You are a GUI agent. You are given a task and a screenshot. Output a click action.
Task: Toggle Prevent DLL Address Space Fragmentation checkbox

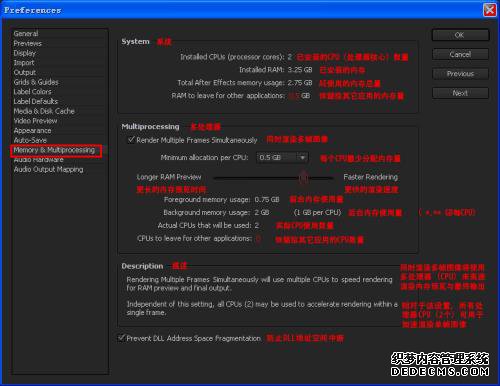click(x=122, y=338)
